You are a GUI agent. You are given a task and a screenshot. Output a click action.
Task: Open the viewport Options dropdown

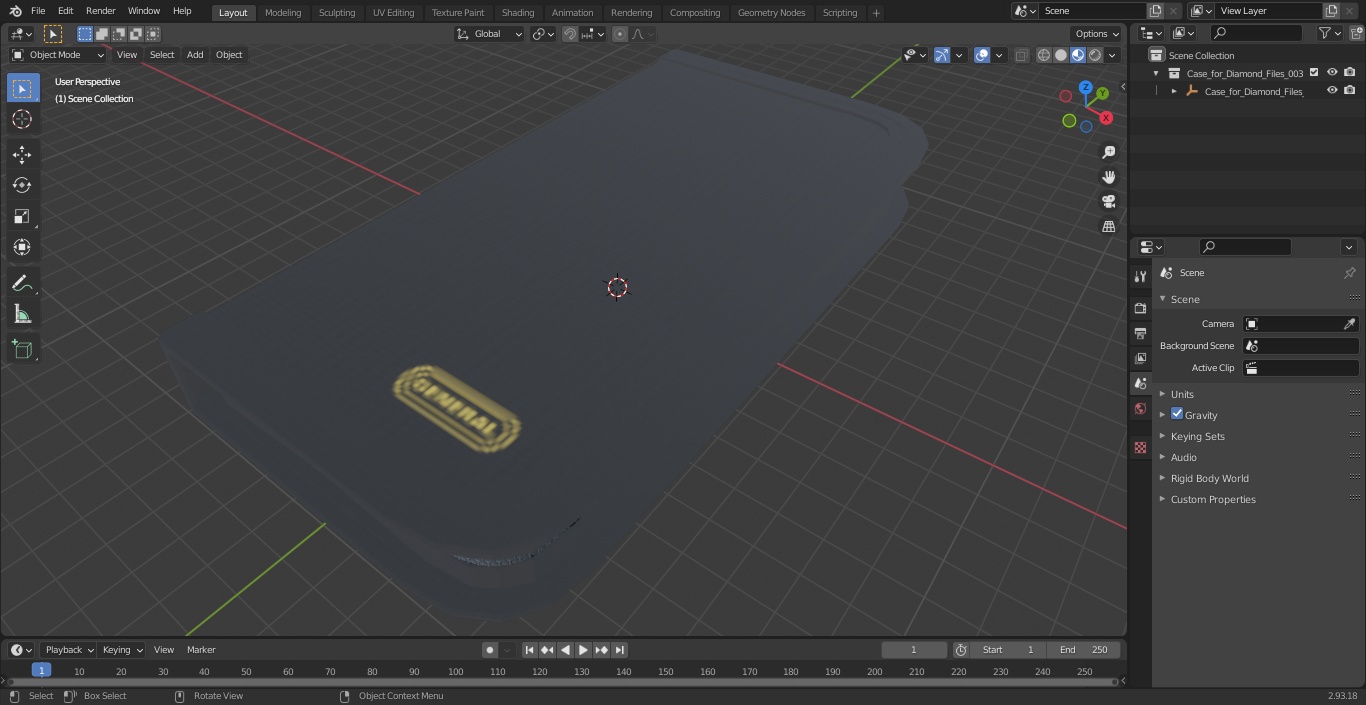(1097, 34)
